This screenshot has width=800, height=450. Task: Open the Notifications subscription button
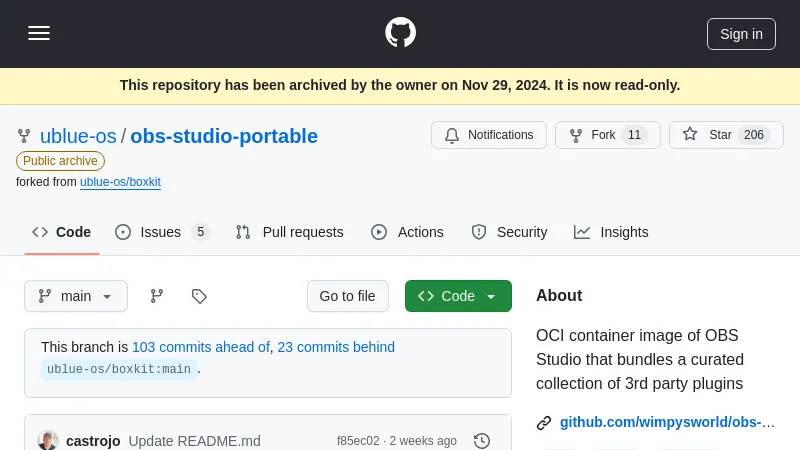click(x=489, y=135)
